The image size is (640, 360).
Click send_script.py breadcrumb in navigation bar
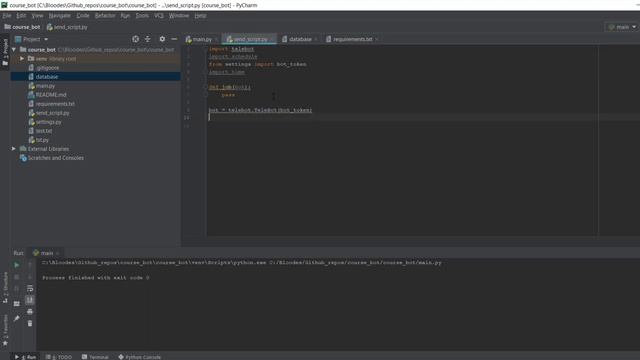click(x=67, y=27)
